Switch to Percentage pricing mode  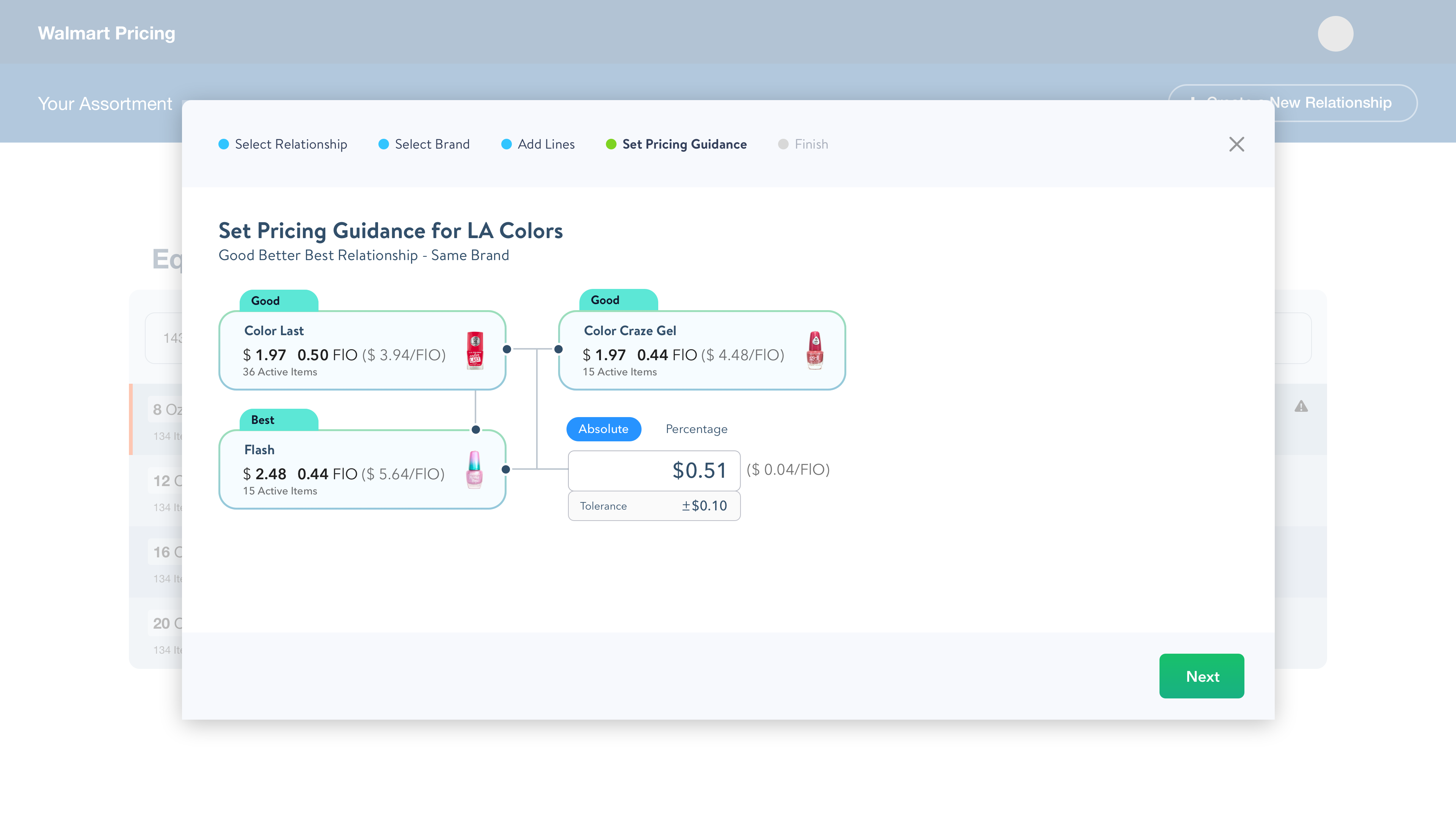click(x=697, y=429)
